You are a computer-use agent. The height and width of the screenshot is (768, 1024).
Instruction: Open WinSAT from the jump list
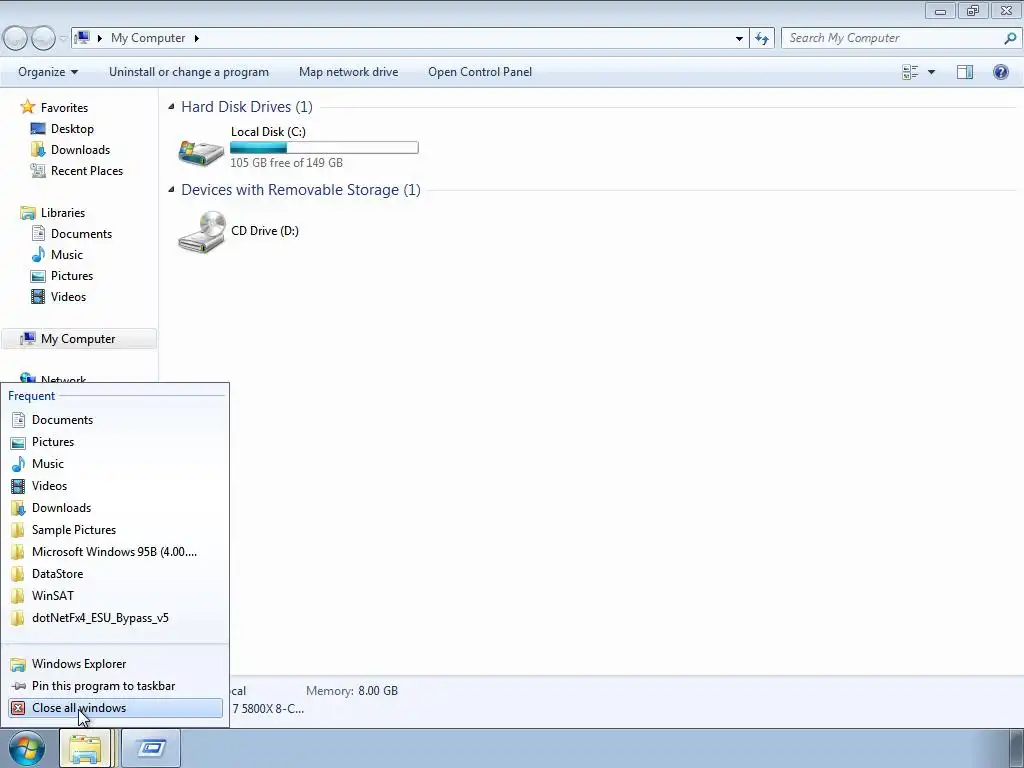(x=115, y=596)
